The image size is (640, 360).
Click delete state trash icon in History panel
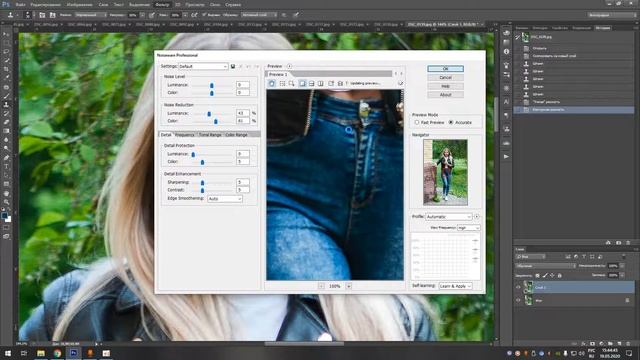click(x=629, y=242)
